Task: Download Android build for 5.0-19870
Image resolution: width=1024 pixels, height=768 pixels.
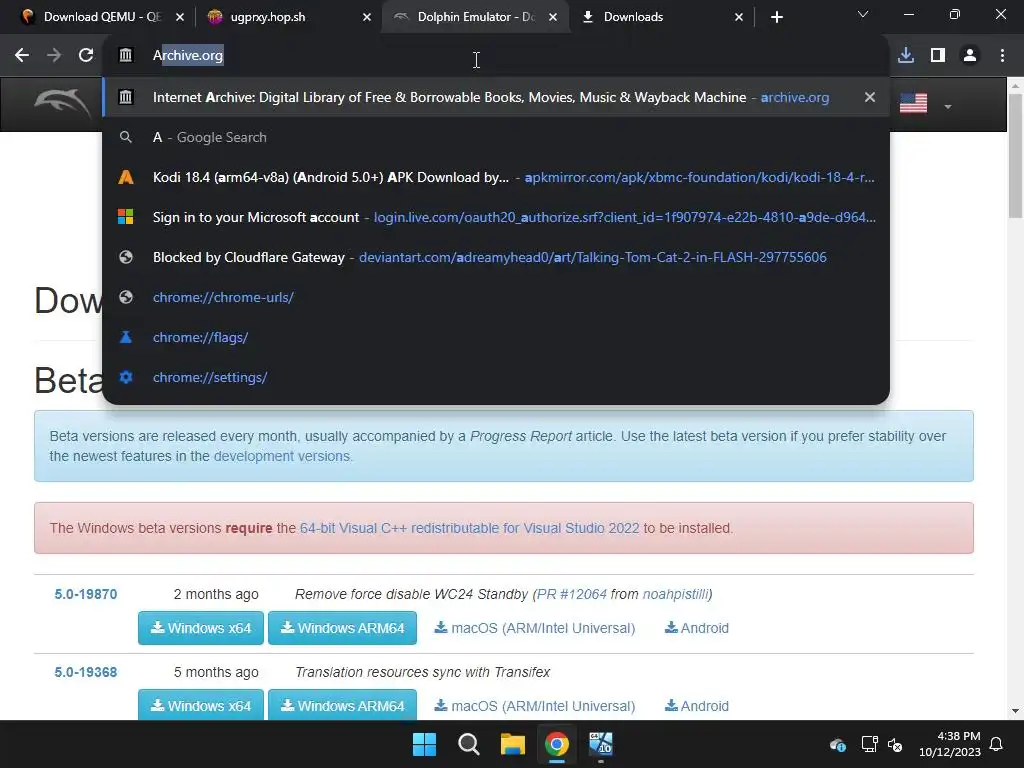Action: pyautogui.click(x=697, y=628)
